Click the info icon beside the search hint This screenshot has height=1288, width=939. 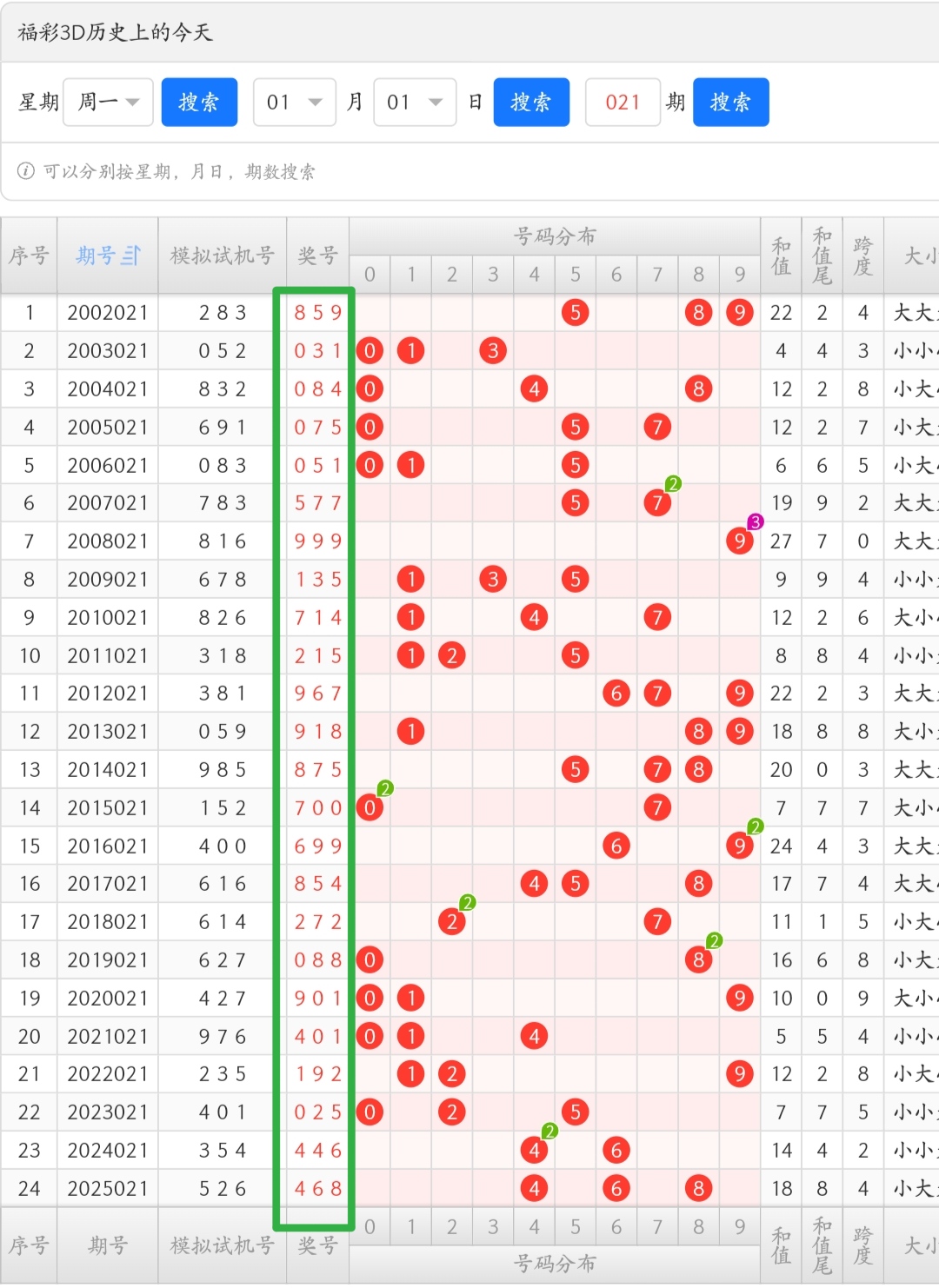click(26, 171)
